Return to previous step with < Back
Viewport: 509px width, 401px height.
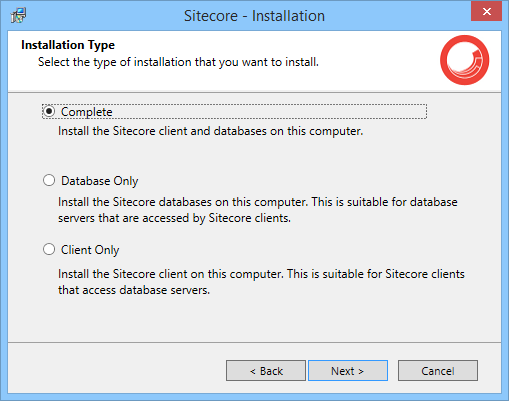click(x=266, y=370)
